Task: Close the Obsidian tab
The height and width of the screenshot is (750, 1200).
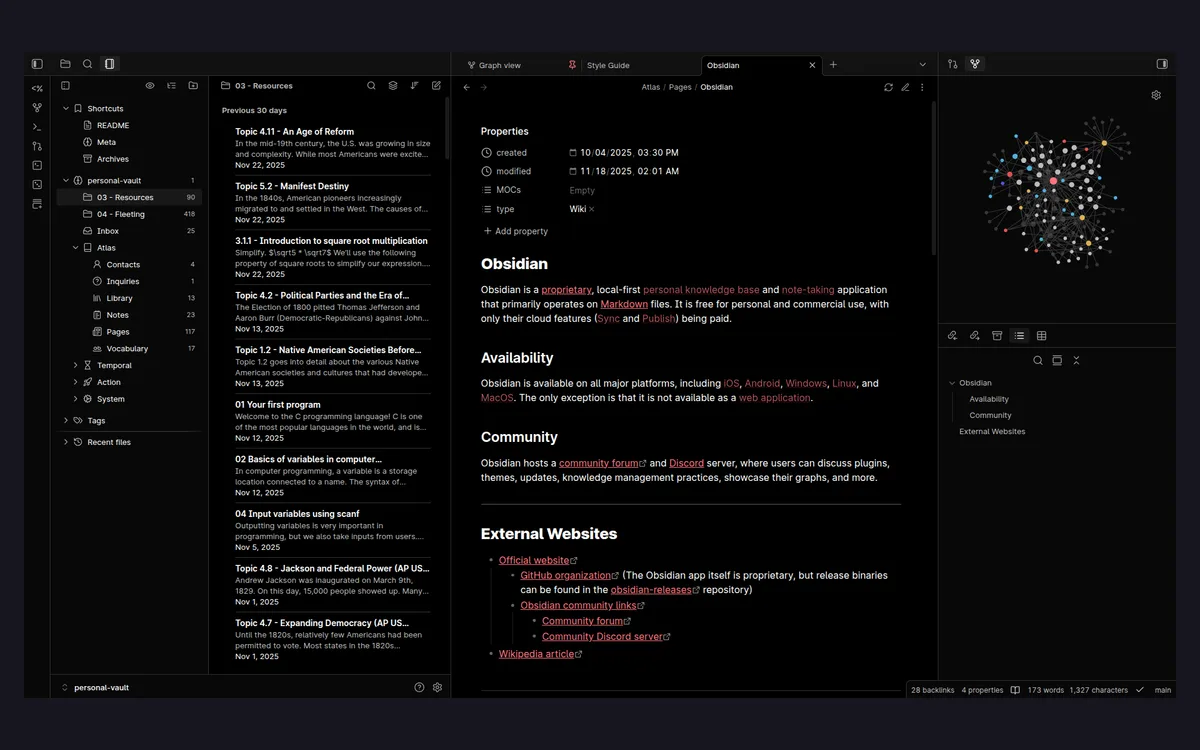Action: click(812, 65)
